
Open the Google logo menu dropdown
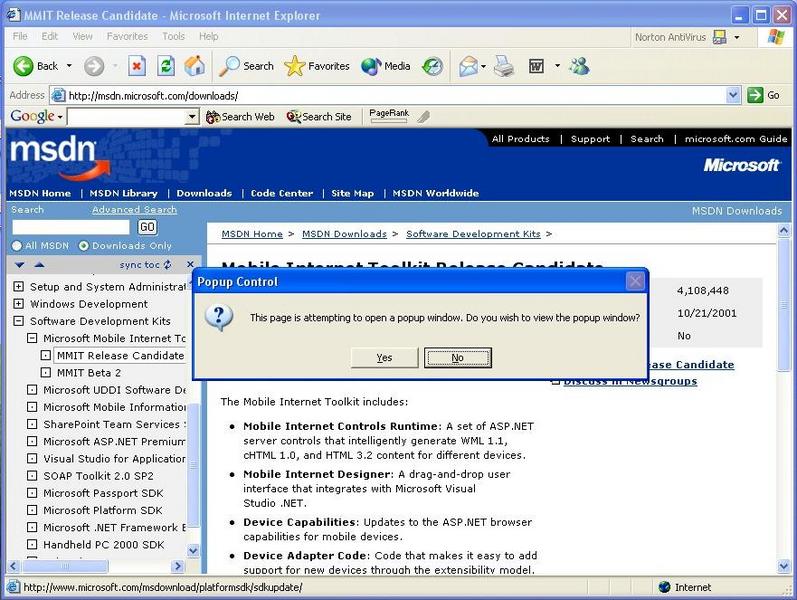[60, 117]
